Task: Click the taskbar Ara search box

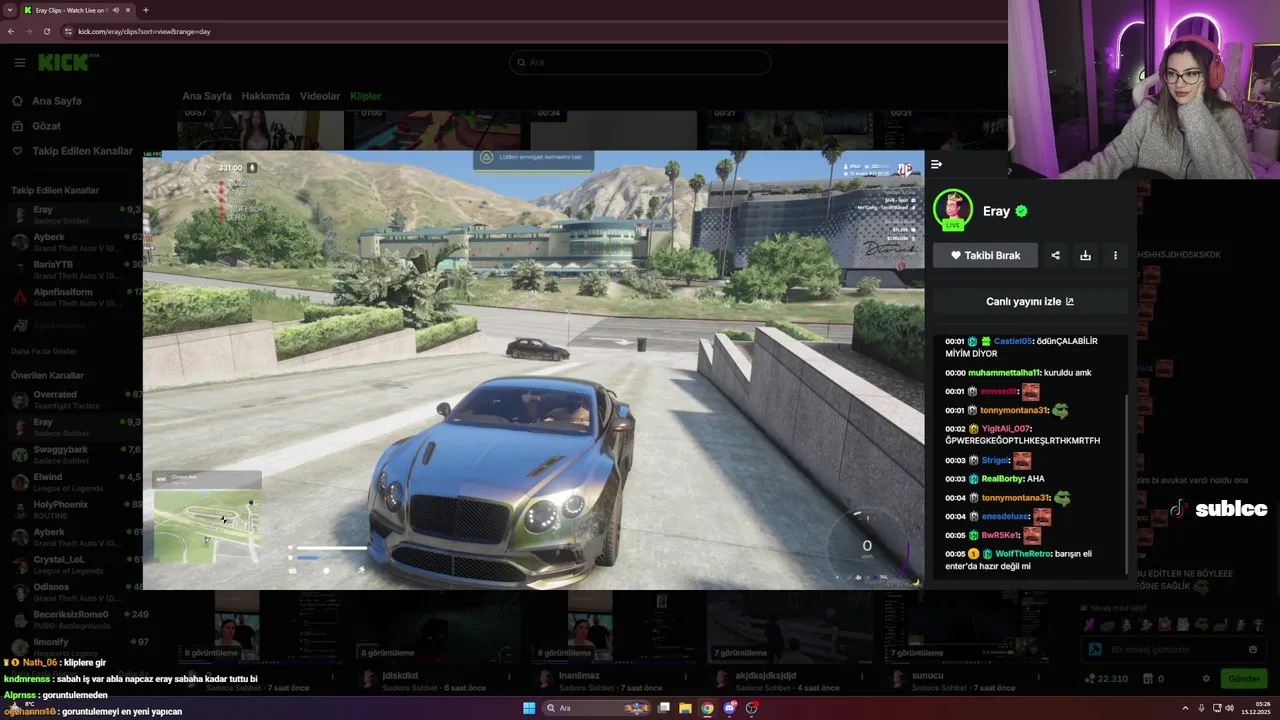Action: (x=597, y=708)
